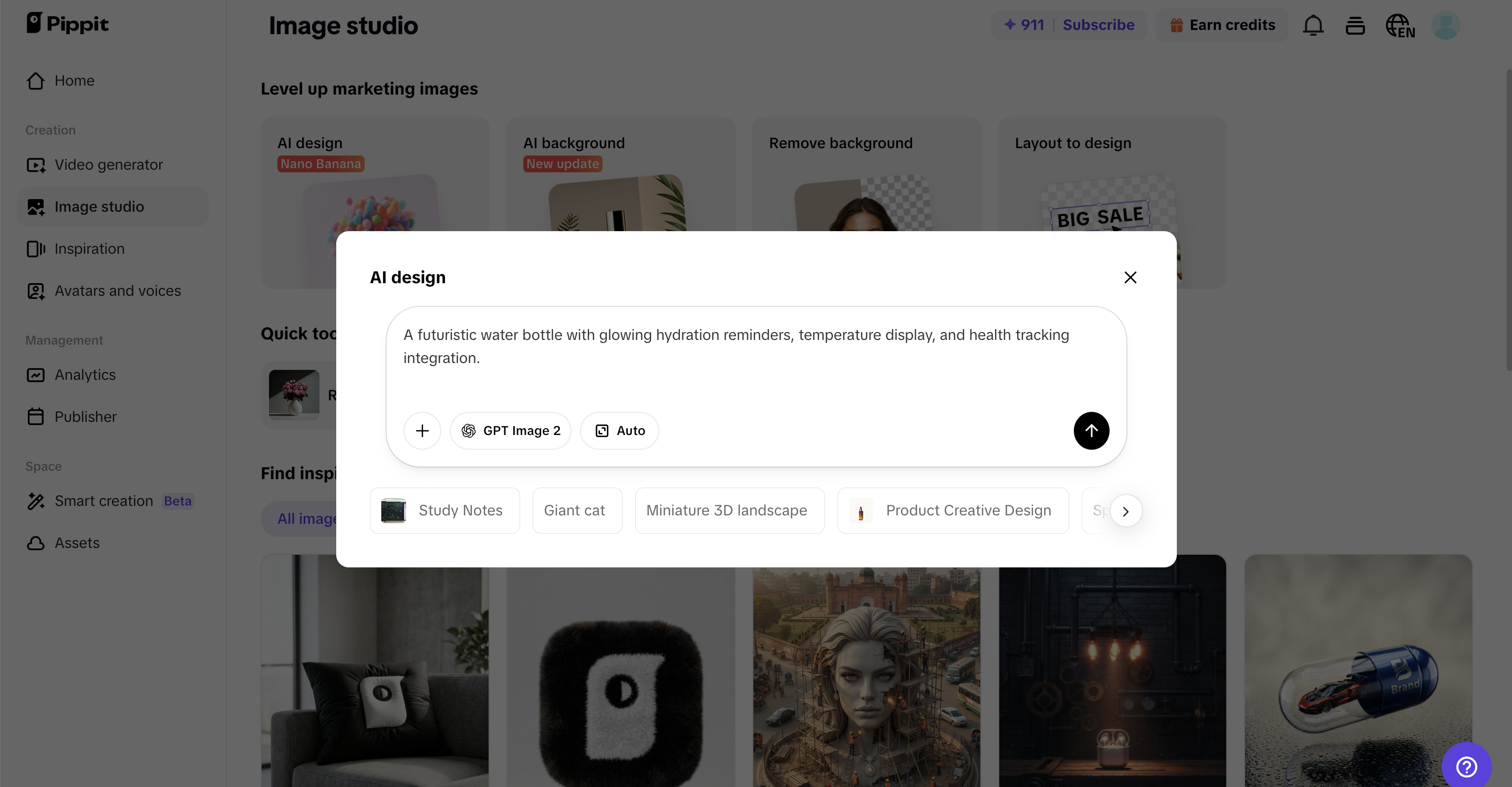The height and width of the screenshot is (787, 1512).
Task: Click the page vertical scrollbar
Action: pyautogui.click(x=1508, y=220)
